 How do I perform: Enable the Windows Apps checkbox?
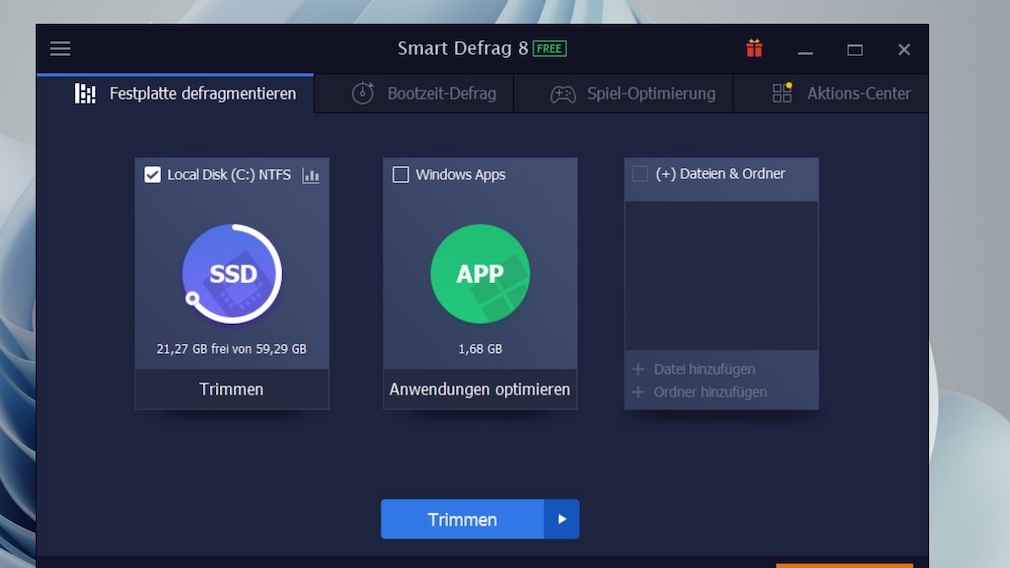(401, 175)
